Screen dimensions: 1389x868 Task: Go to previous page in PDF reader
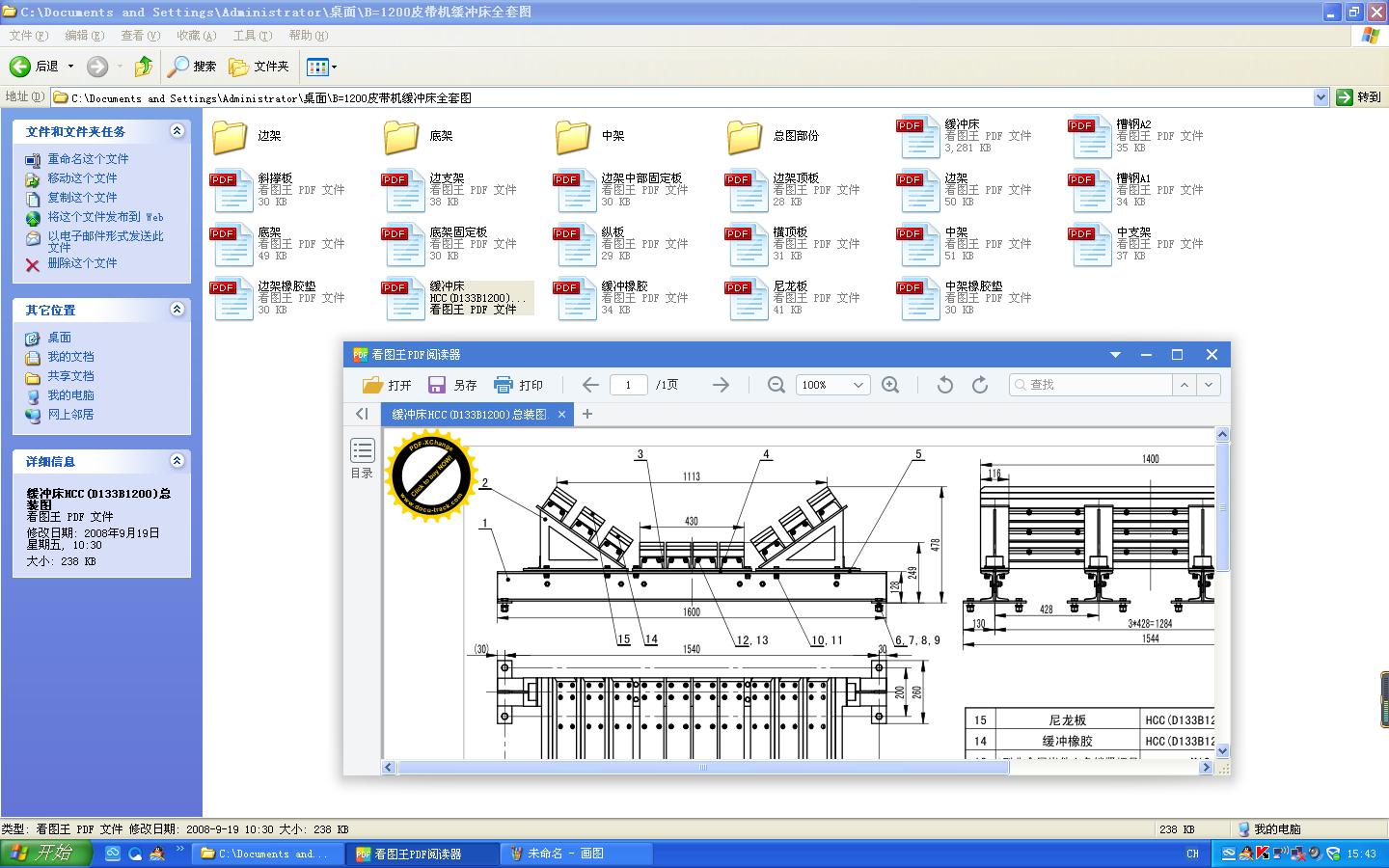tap(590, 385)
